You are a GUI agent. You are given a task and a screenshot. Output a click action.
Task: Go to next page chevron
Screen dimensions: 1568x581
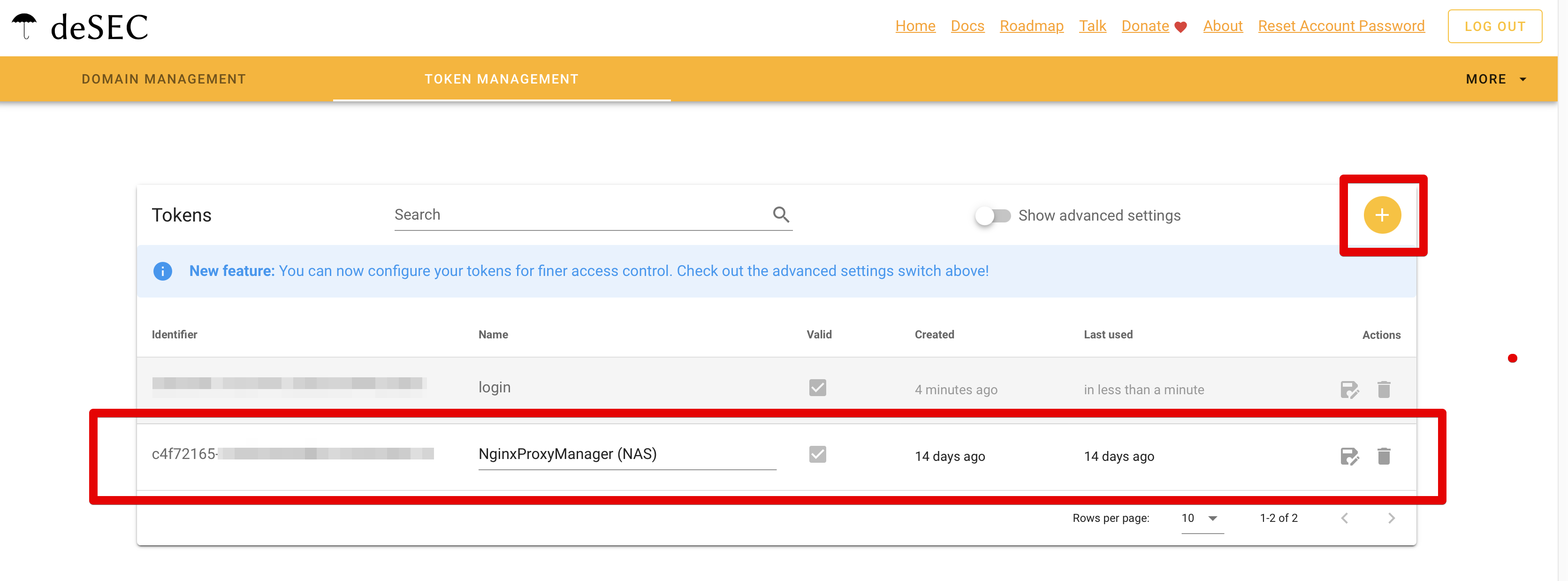pos(1391,518)
